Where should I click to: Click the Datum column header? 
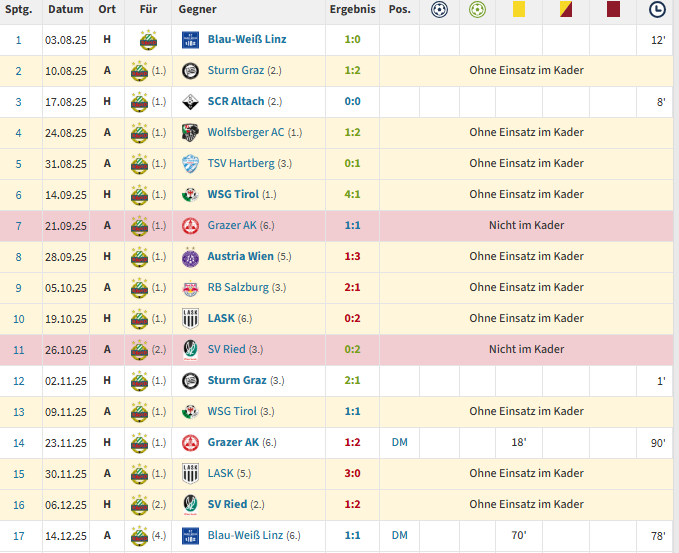pos(64,10)
